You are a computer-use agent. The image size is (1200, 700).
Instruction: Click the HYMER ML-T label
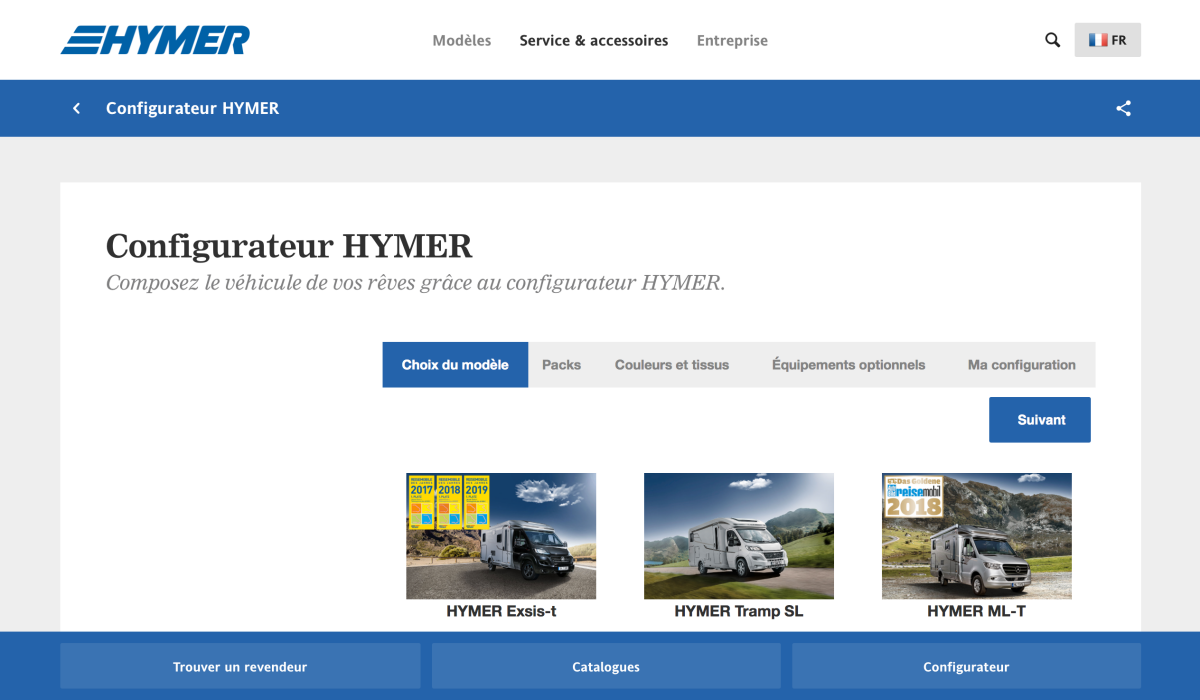click(x=976, y=611)
